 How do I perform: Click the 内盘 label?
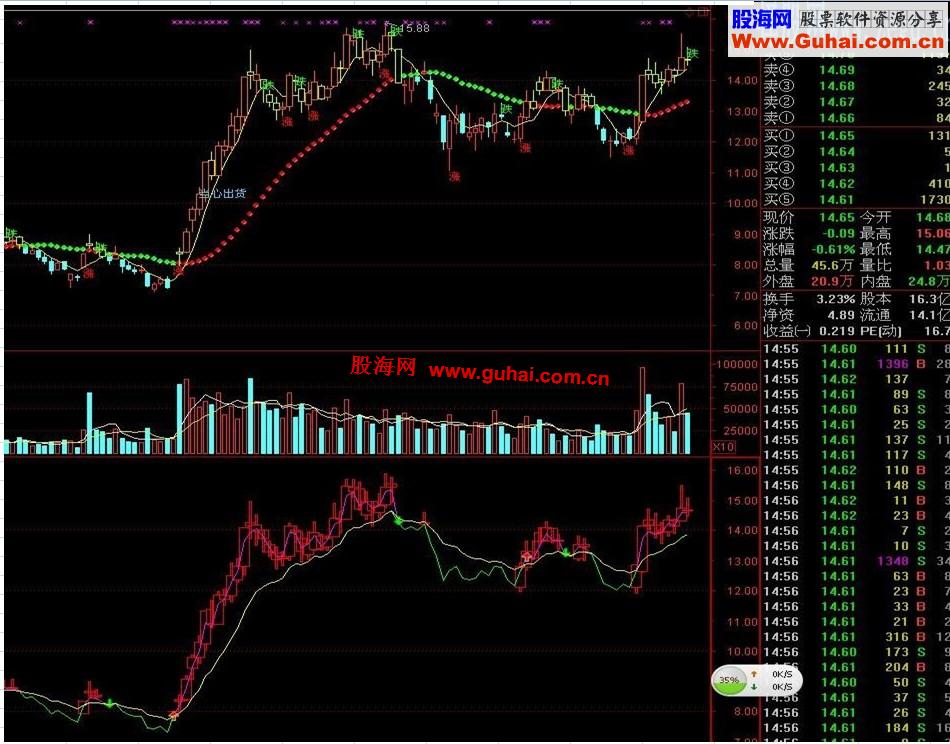click(875, 281)
